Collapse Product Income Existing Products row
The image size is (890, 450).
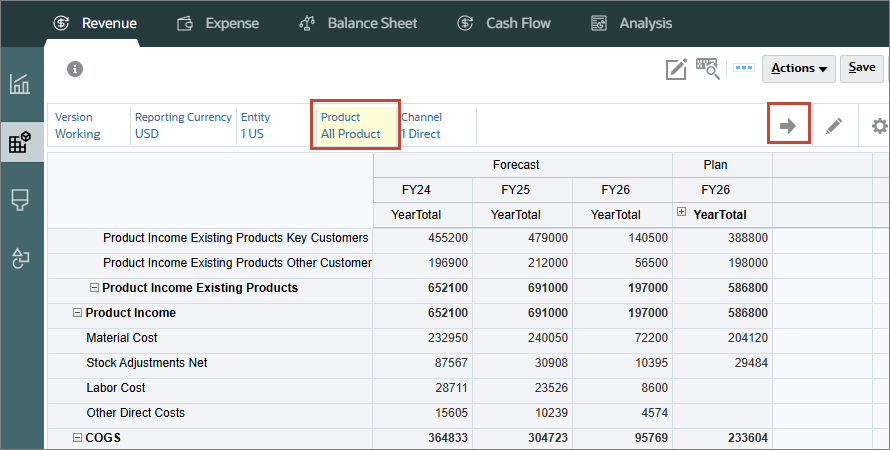(x=94, y=288)
